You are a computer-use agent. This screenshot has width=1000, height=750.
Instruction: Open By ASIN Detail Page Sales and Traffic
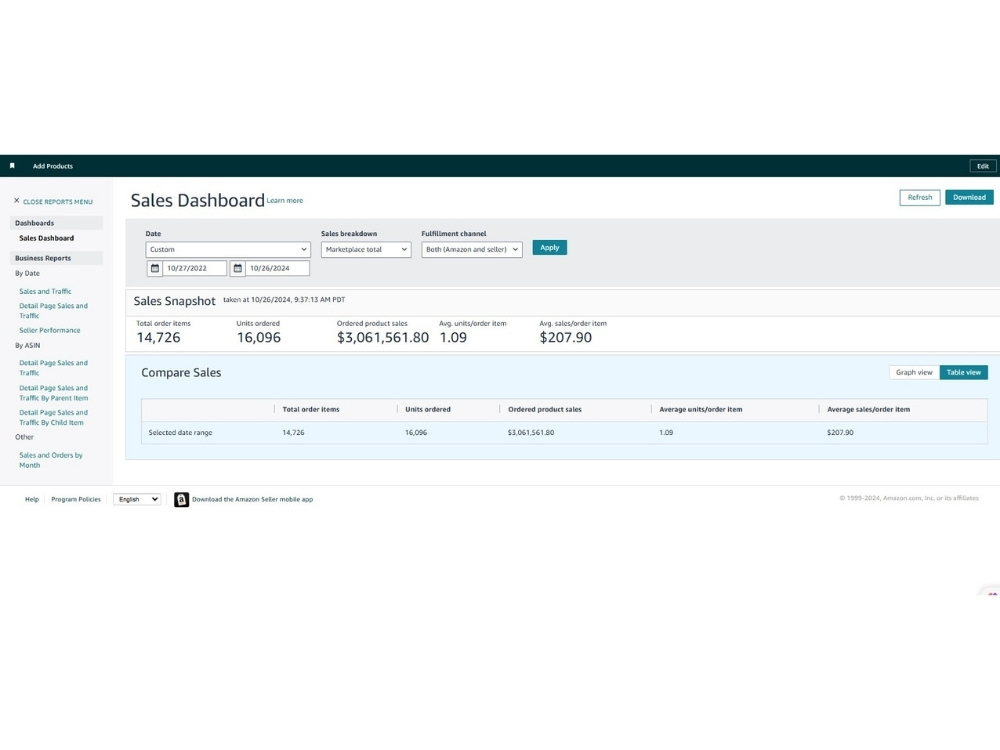click(54, 368)
